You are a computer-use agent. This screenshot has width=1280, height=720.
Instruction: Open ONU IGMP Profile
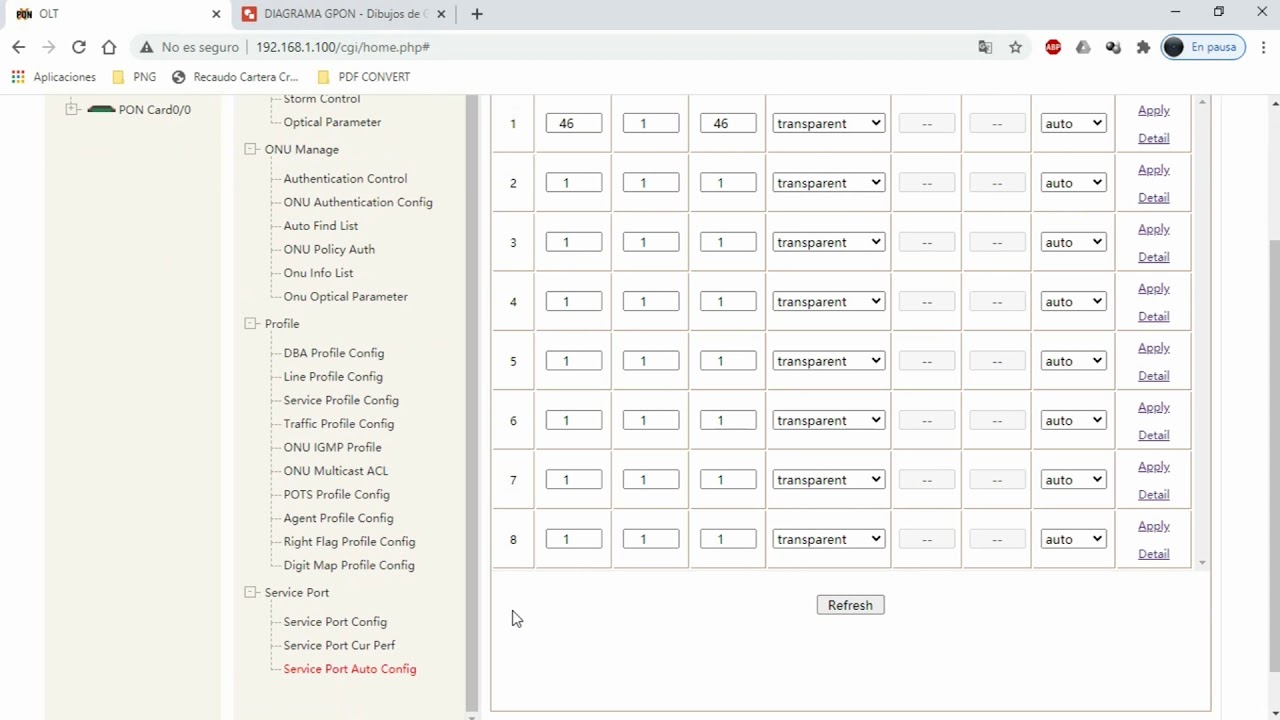coord(332,447)
